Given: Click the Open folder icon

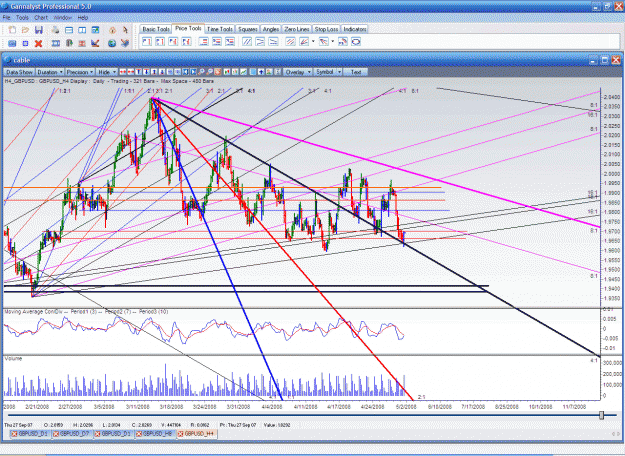Looking at the screenshot, I should tap(25, 30).
